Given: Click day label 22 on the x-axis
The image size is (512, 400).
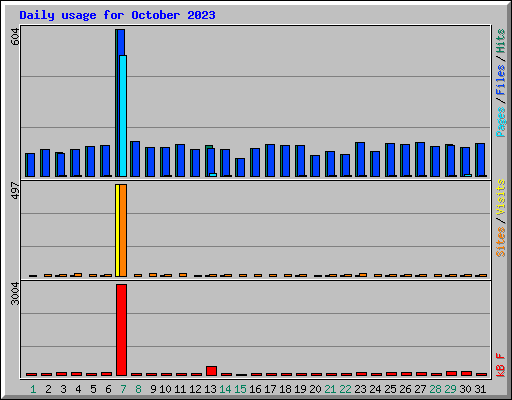Looking at the screenshot, I should click(x=345, y=389).
